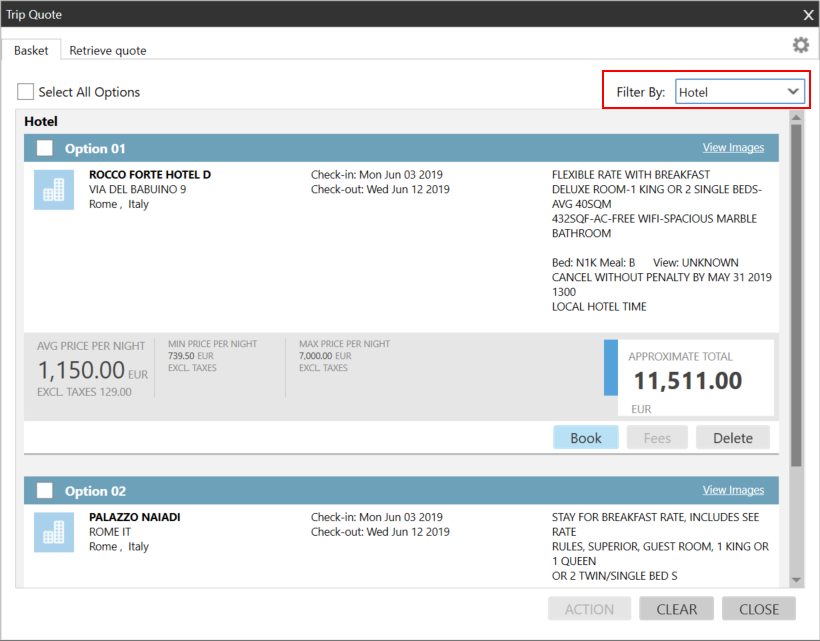Toggle the Select All Options checkbox
The height and width of the screenshot is (641, 820).
tap(25, 92)
